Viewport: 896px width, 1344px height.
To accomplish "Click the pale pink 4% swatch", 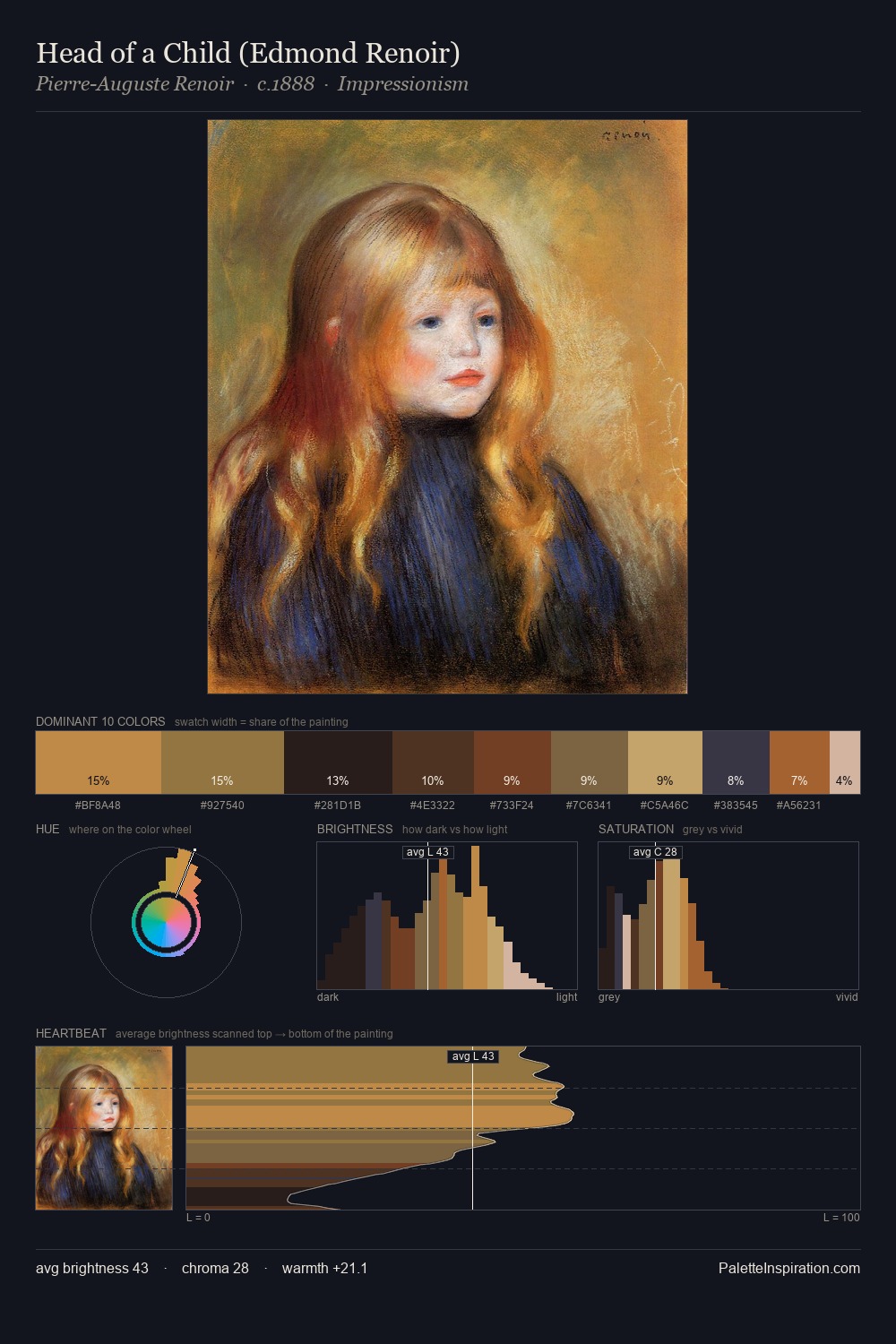I will click(x=845, y=762).
